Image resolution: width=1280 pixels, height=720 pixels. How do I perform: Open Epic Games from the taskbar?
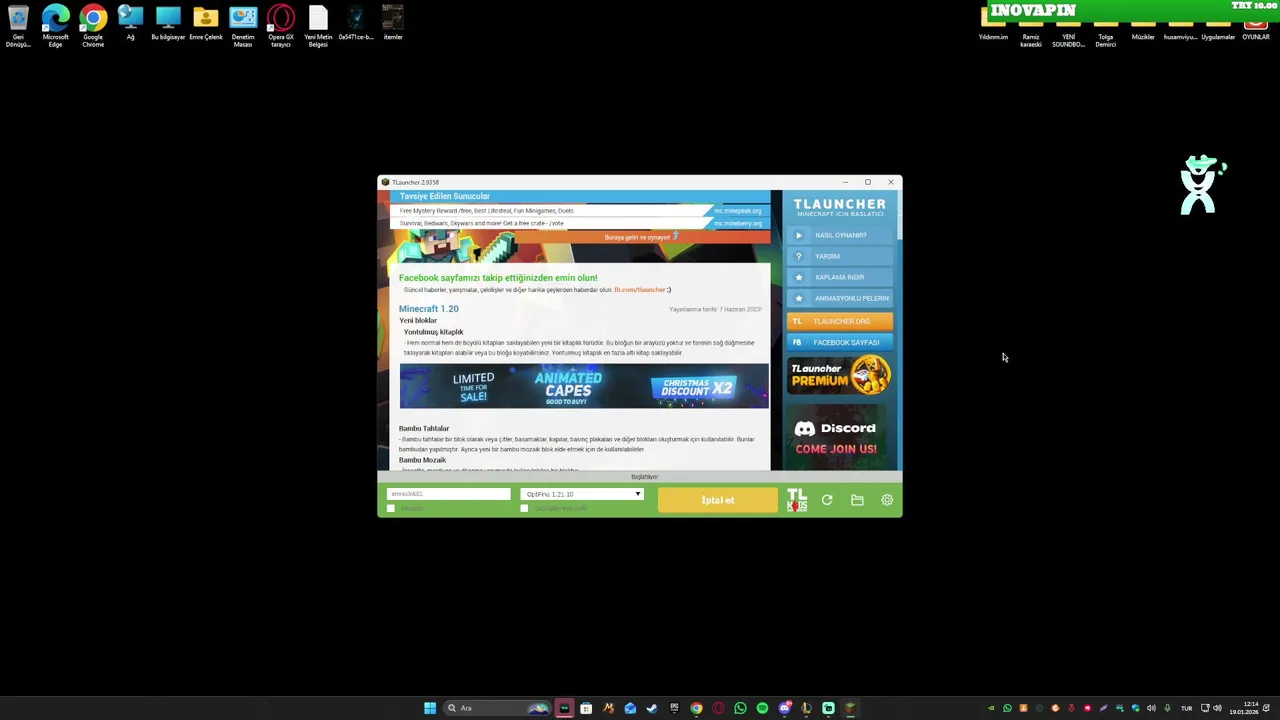click(674, 708)
